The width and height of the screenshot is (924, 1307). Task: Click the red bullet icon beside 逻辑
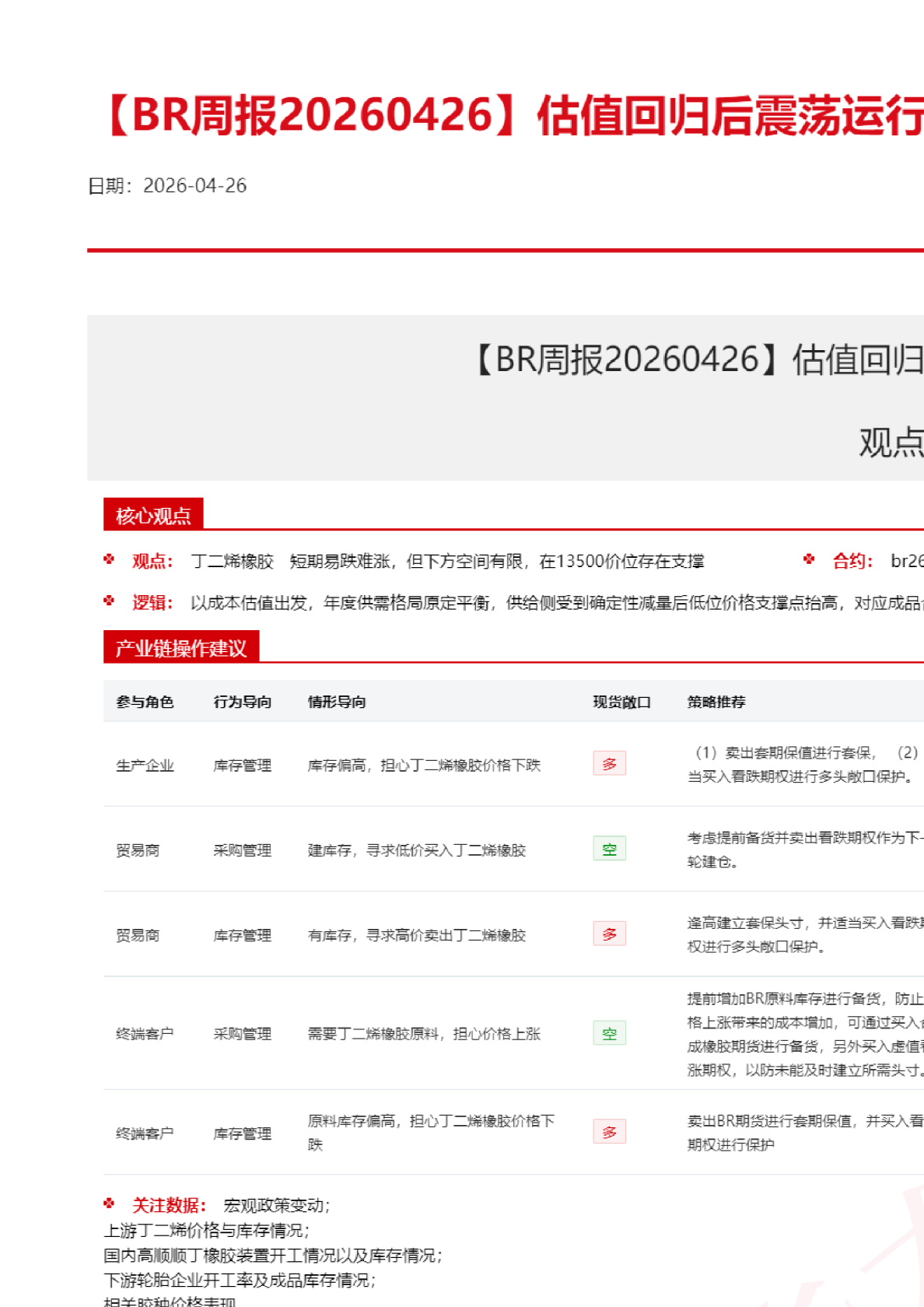pos(109,601)
